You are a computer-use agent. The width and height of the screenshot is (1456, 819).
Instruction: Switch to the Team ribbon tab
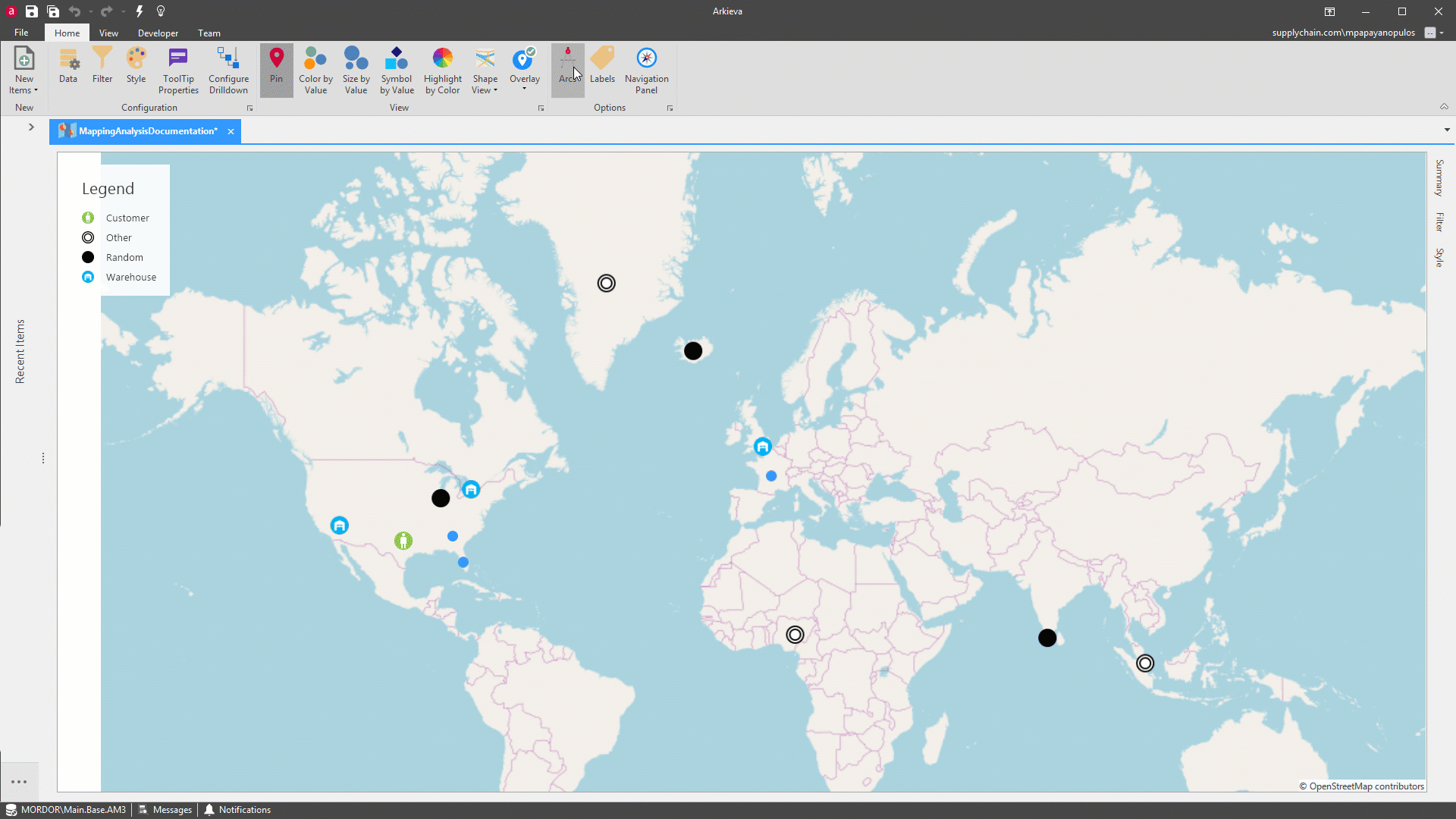(x=209, y=33)
